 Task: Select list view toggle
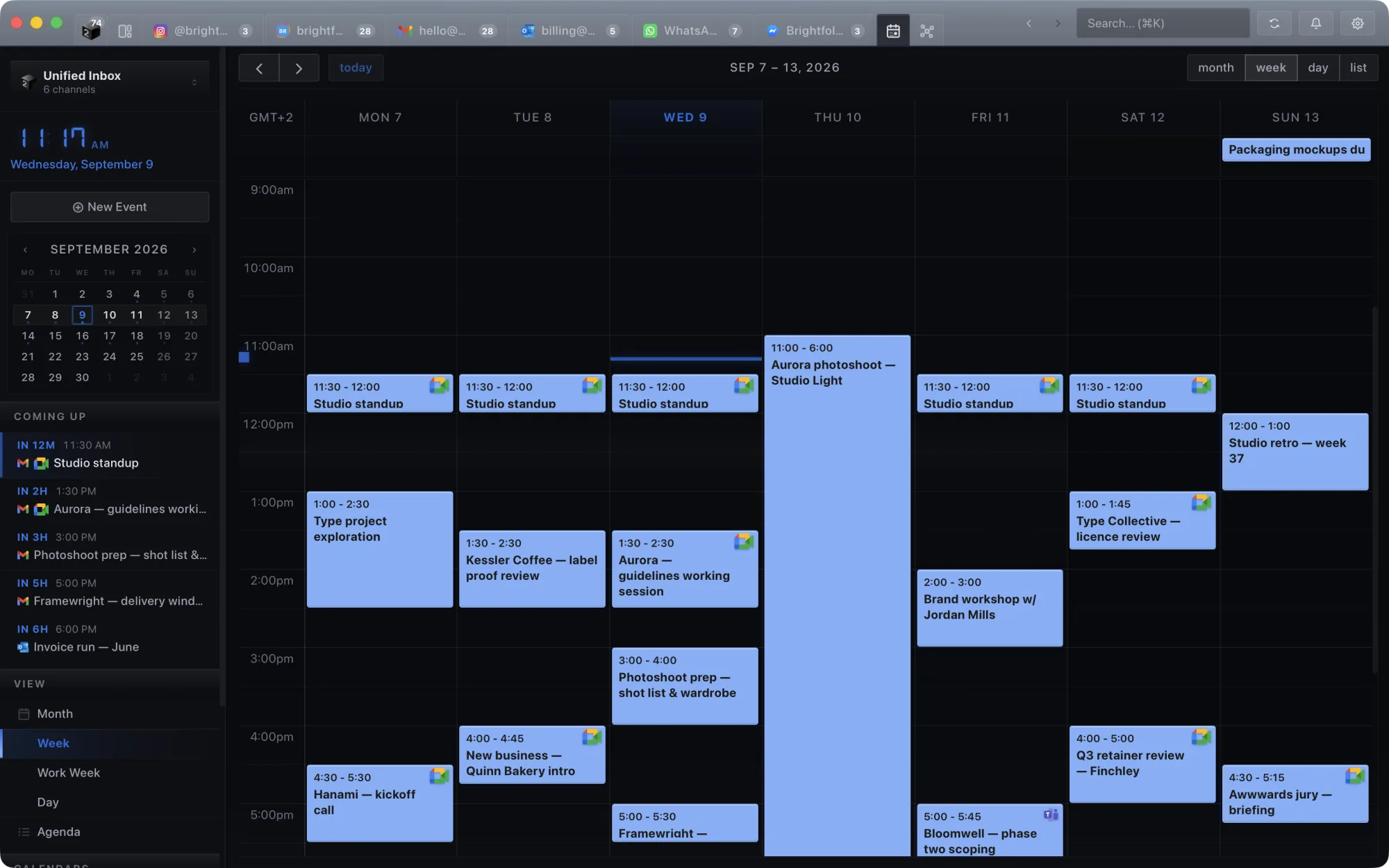[1358, 68]
